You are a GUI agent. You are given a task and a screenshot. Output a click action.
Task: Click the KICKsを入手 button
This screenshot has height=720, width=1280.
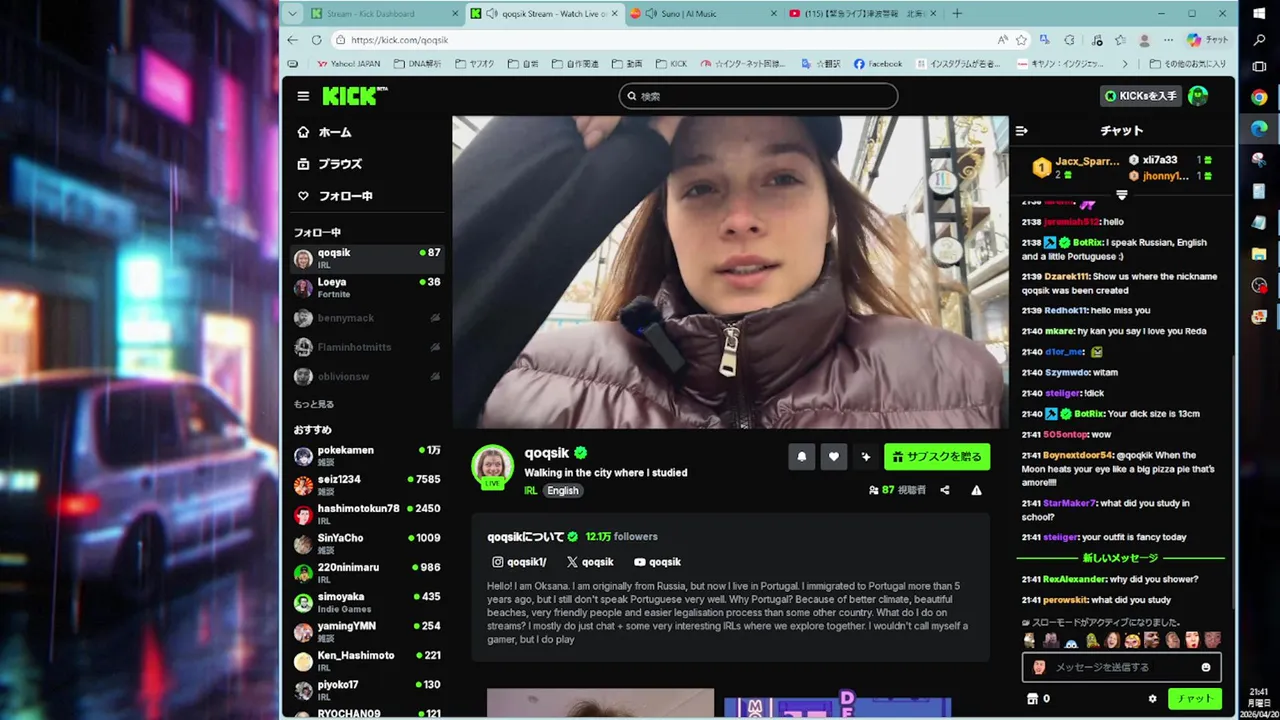tap(1141, 96)
